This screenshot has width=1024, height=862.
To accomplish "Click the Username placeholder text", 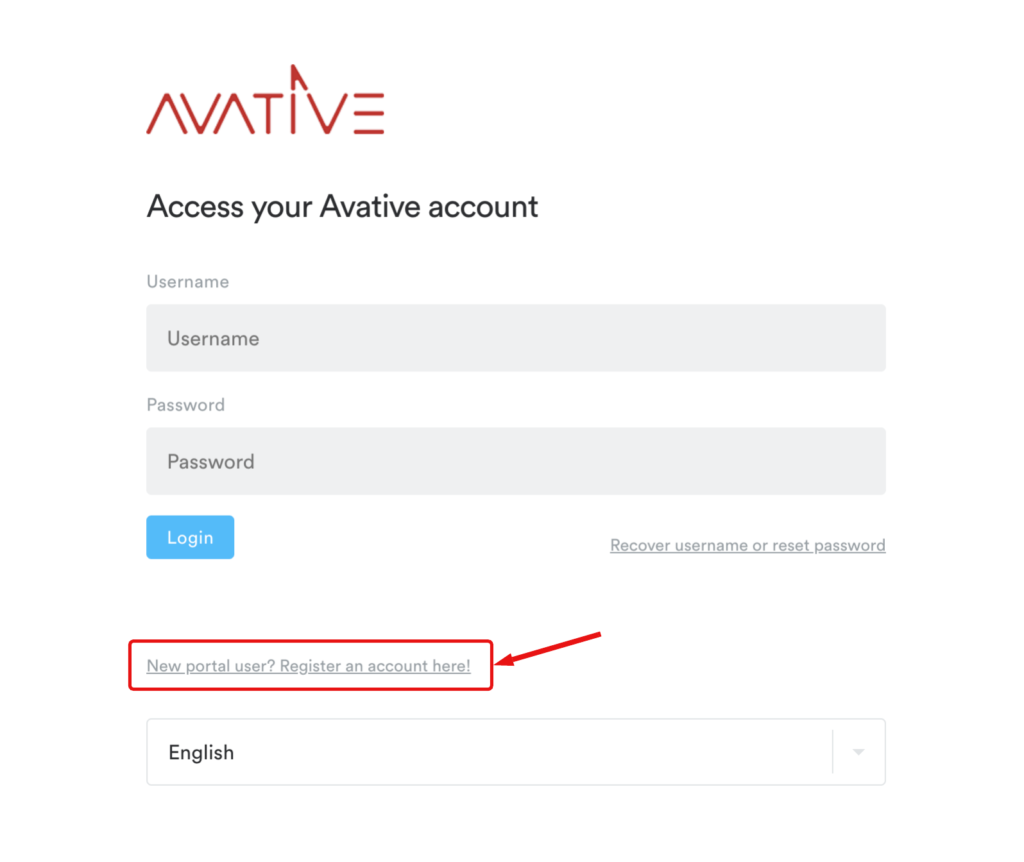I will [x=213, y=338].
